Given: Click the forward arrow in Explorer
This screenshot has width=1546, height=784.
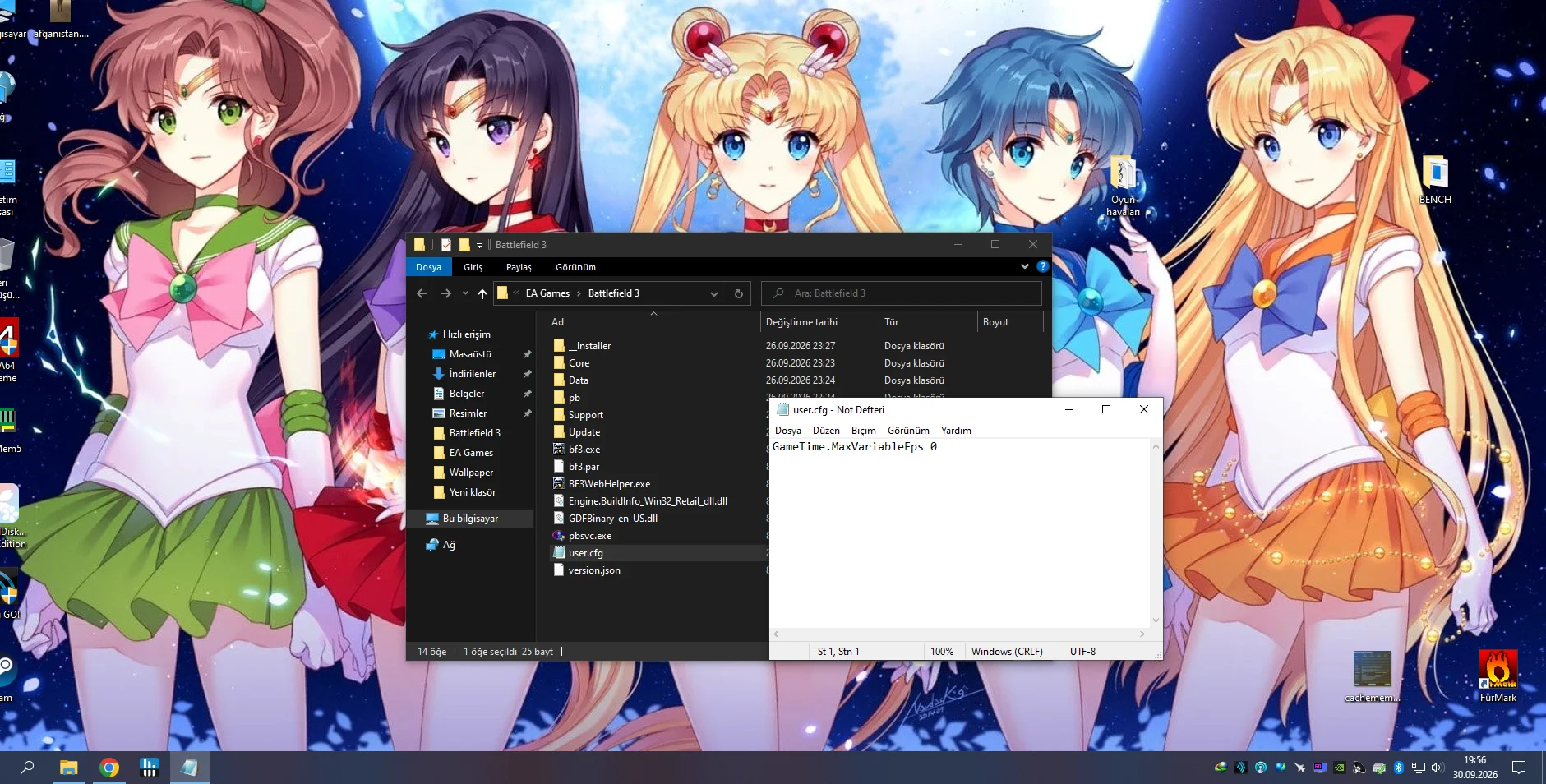Looking at the screenshot, I should [445, 293].
